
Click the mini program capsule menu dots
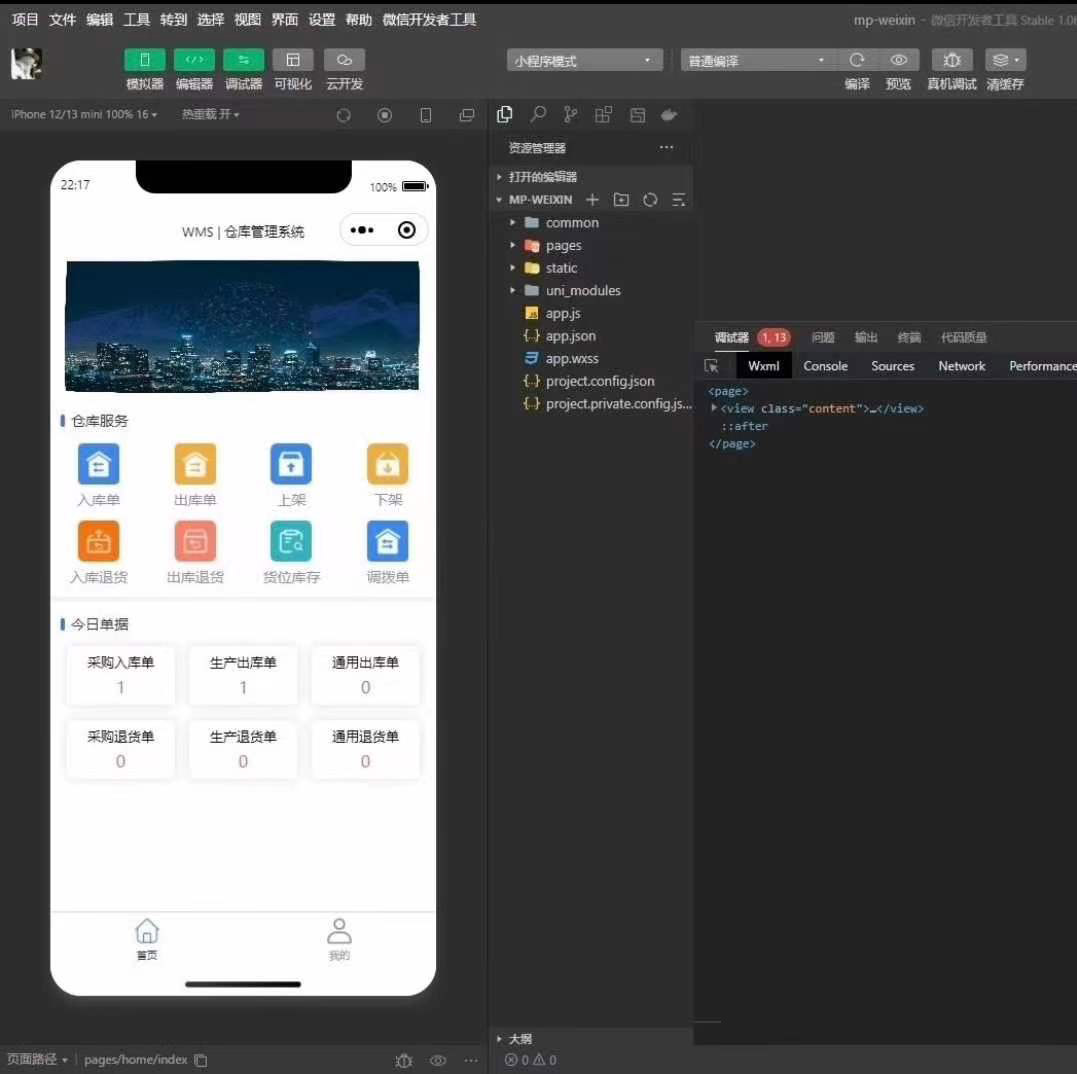362,230
